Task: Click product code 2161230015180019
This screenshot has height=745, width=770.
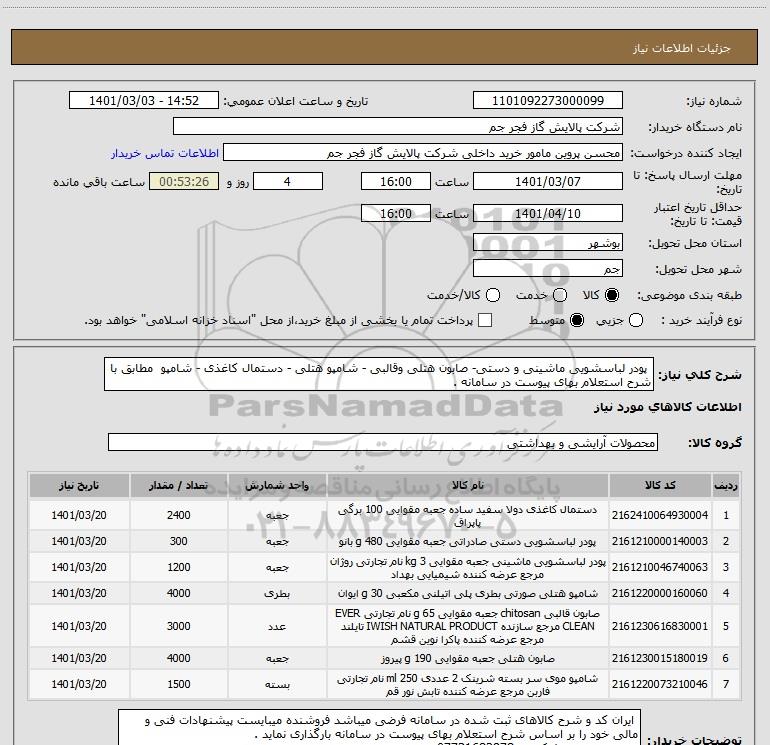Action: 660,658
